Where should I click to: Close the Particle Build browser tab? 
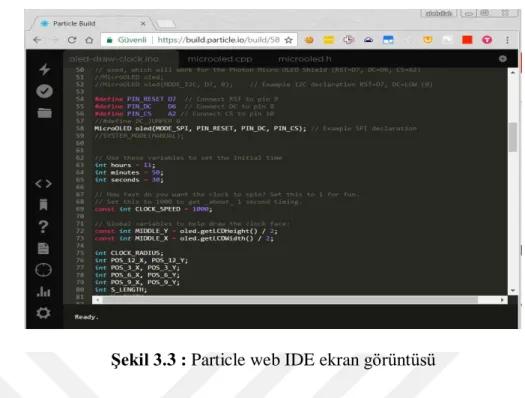(143, 23)
